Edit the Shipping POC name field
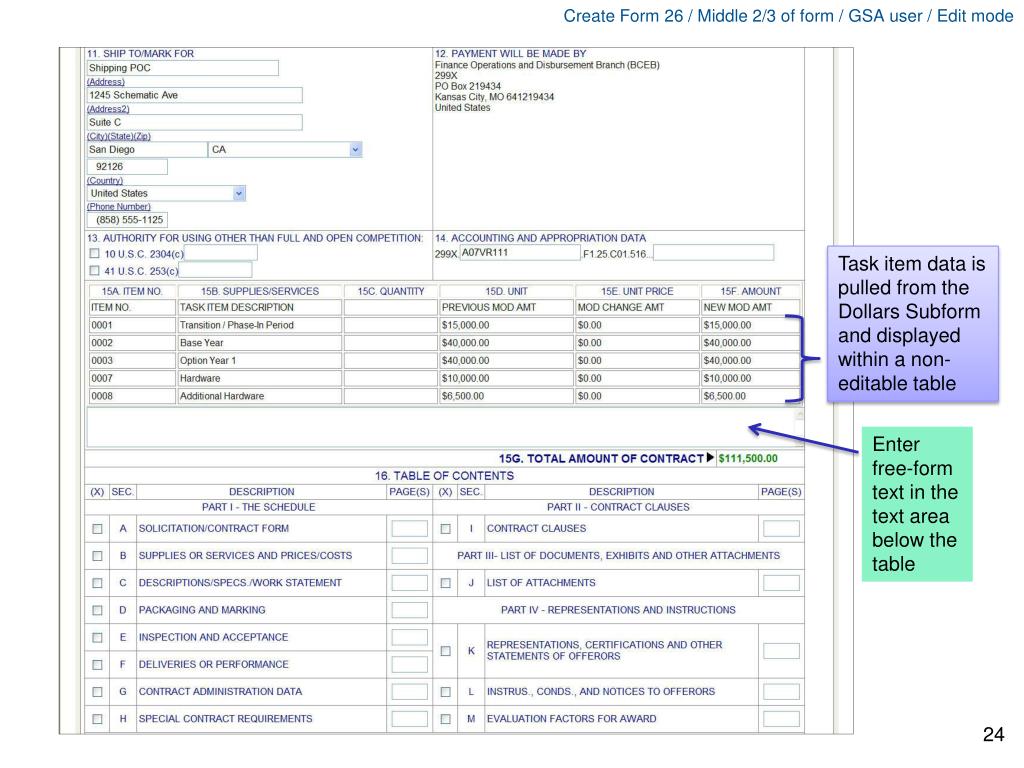The height and width of the screenshot is (768, 1024). click(x=183, y=68)
